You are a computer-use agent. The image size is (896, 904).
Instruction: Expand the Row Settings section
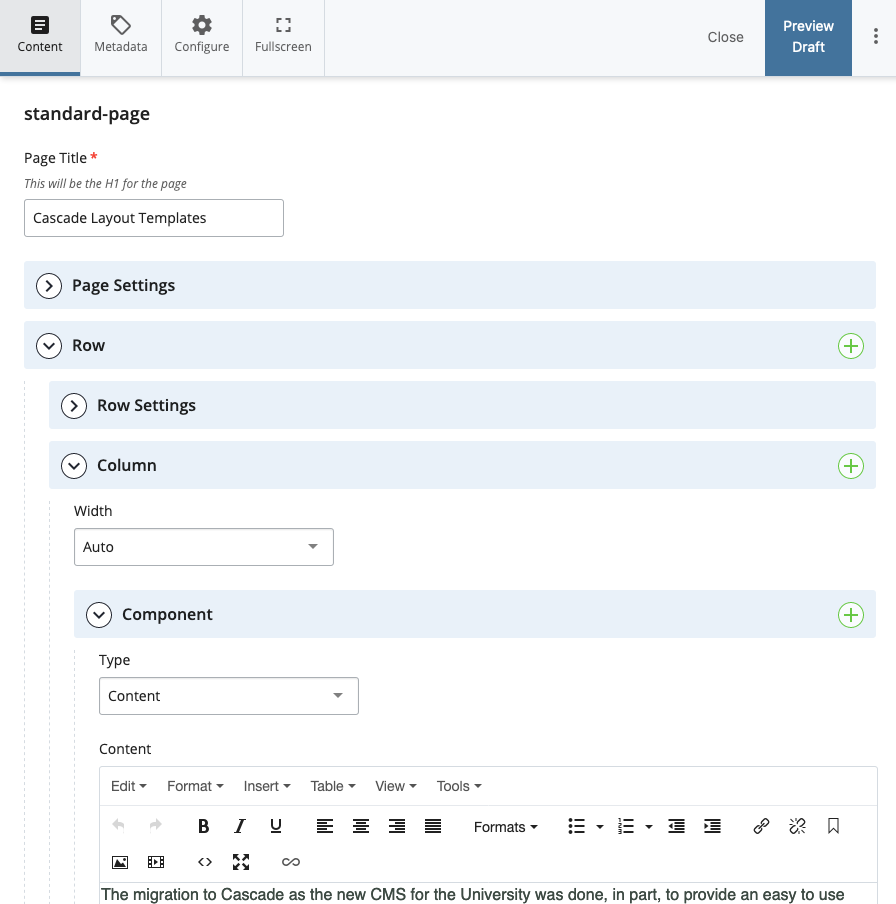point(74,405)
